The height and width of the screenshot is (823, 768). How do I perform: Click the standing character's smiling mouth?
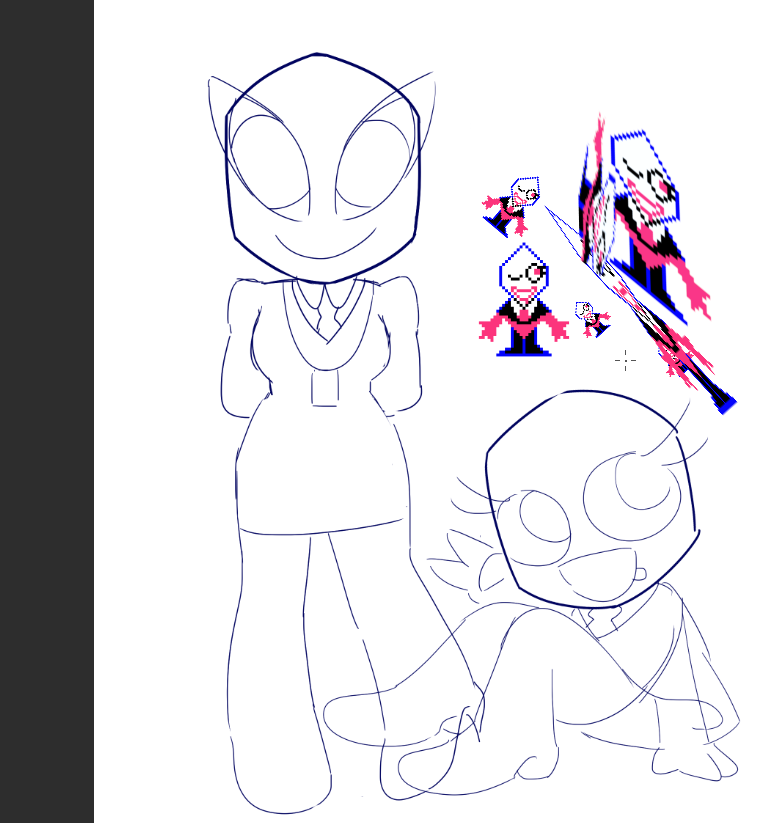coord(325,245)
